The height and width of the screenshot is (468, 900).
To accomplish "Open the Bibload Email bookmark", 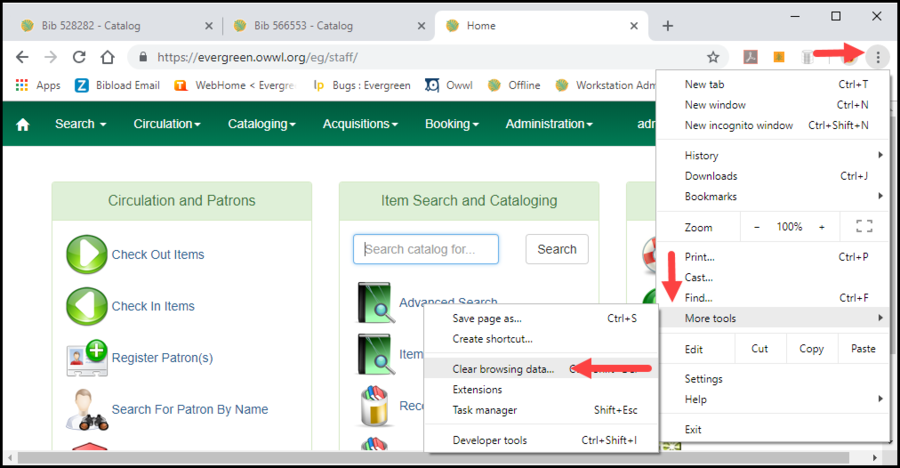I will pos(118,85).
